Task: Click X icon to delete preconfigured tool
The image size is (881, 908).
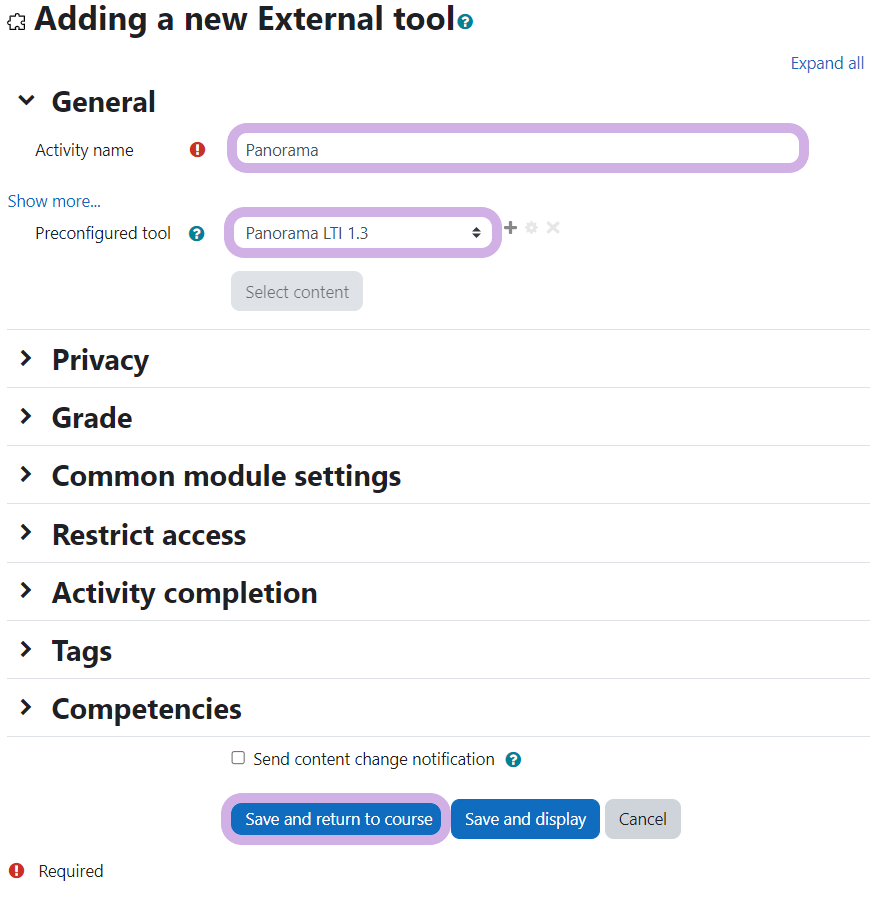Action: (553, 228)
